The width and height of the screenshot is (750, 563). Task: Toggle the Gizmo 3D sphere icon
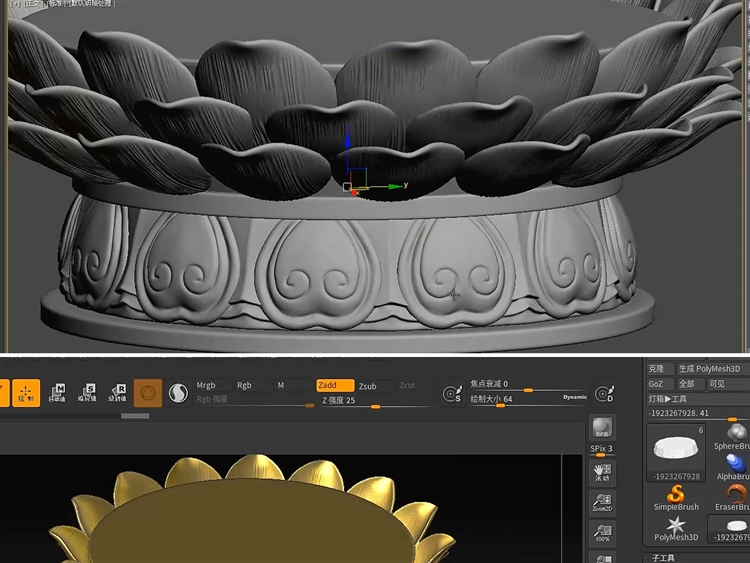point(148,393)
